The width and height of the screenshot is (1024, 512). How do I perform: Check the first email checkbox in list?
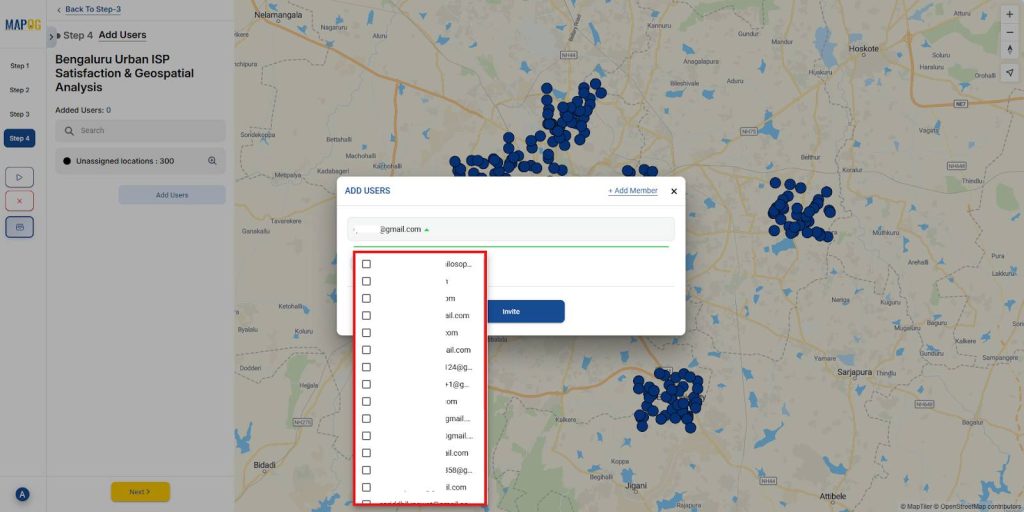coord(366,264)
